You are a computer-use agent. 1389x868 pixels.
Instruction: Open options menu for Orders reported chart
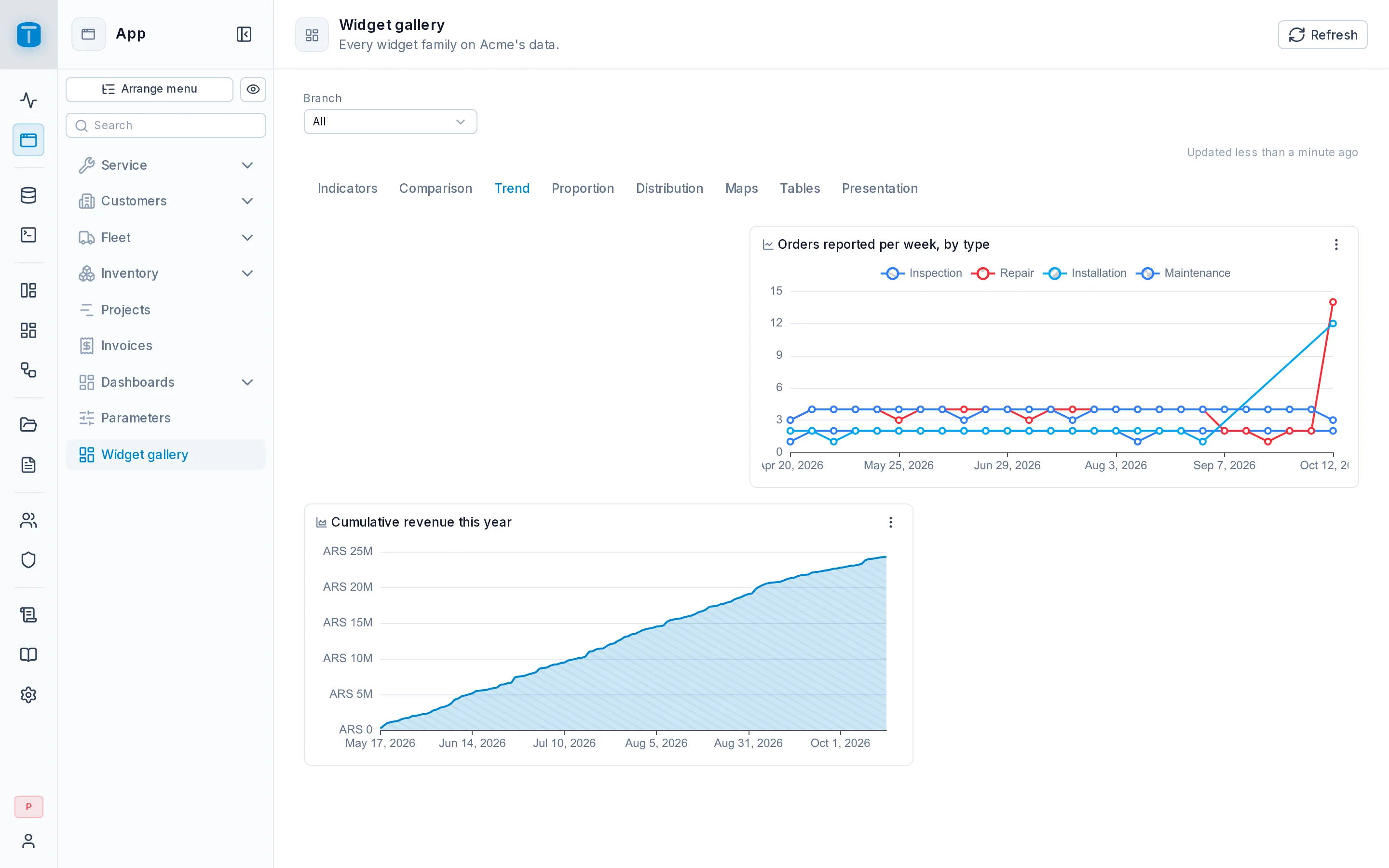(1336, 244)
